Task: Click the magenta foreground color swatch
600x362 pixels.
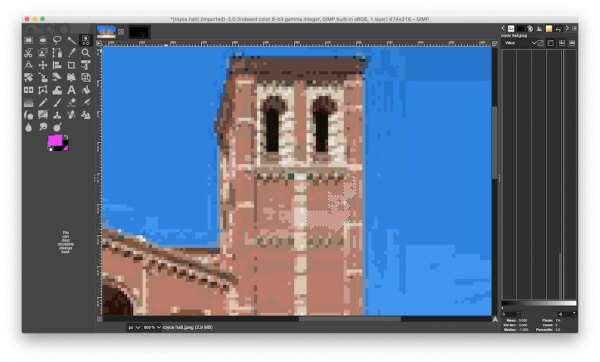Action: [55, 140]
